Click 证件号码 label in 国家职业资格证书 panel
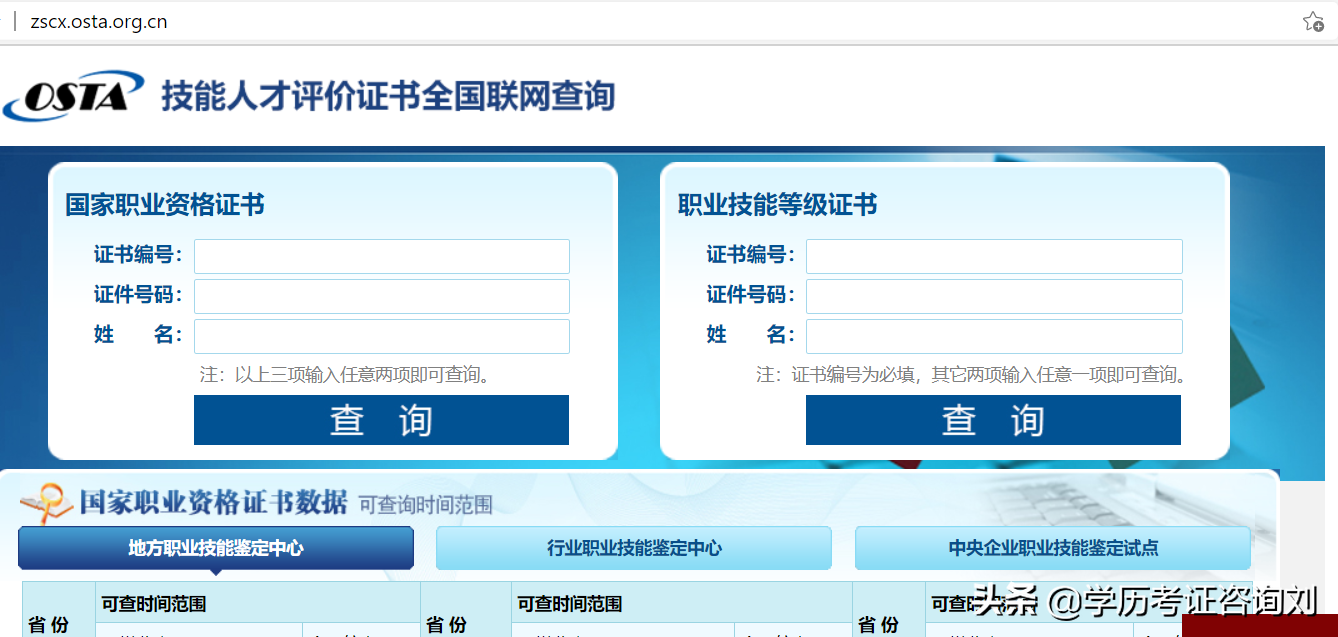Screen dimensions: 1338x637 click(138, 295)
